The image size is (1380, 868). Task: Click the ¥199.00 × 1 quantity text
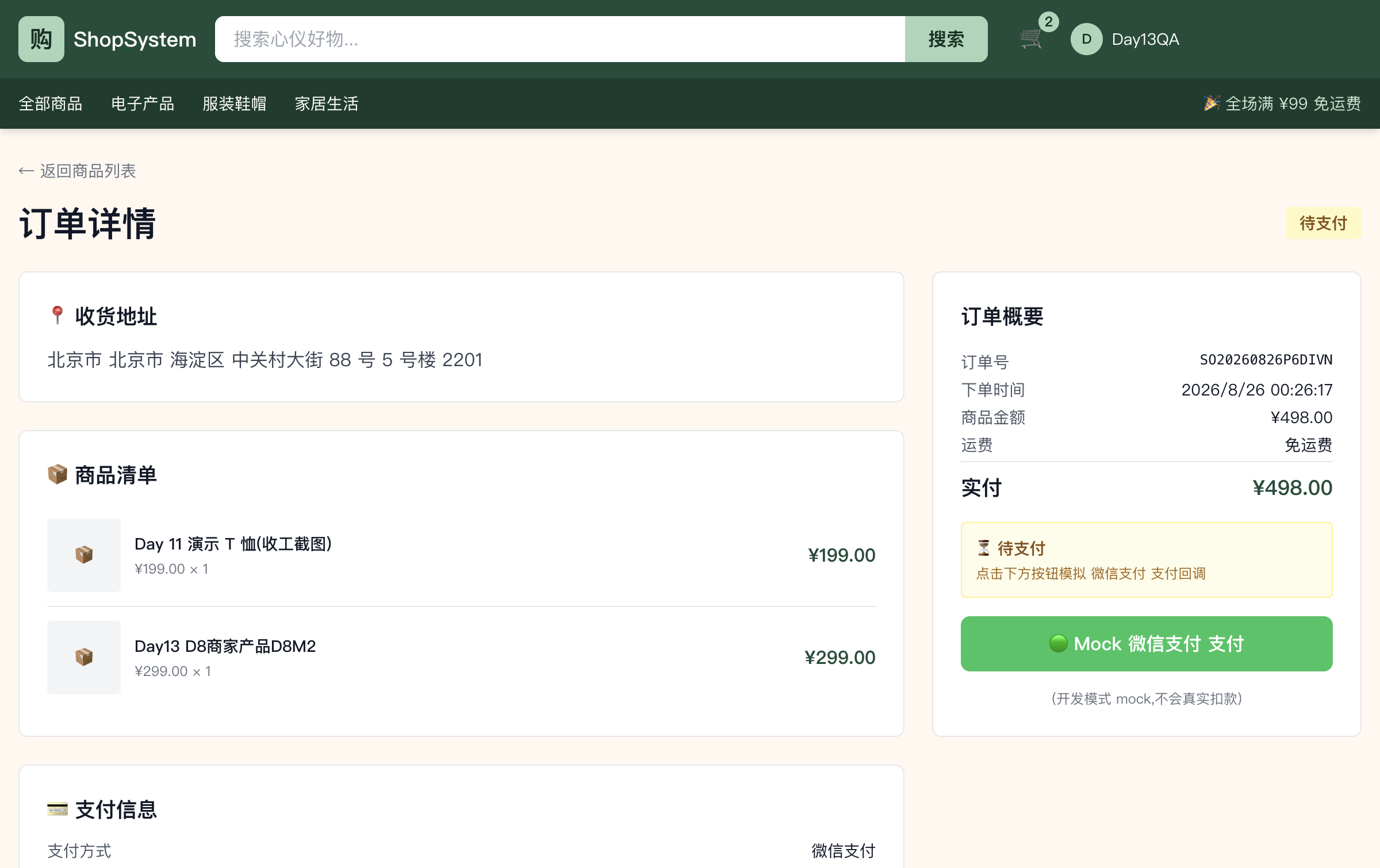point(171,569)
